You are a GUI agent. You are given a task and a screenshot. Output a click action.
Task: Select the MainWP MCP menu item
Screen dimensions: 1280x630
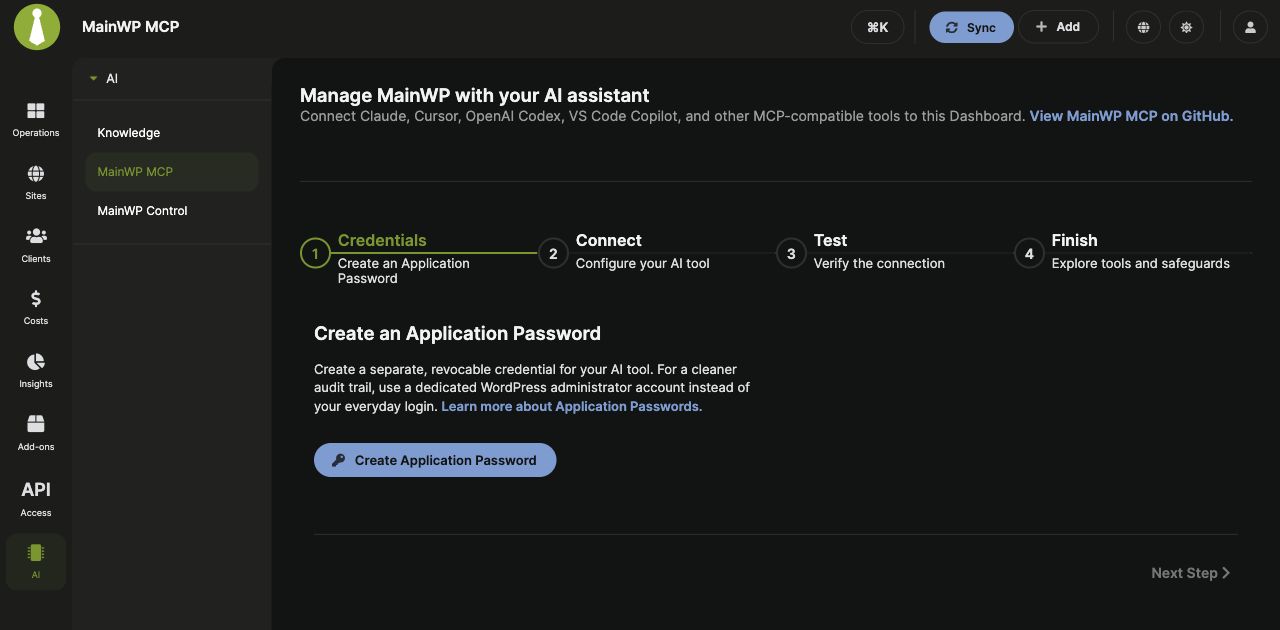click(x=172, y=172)
